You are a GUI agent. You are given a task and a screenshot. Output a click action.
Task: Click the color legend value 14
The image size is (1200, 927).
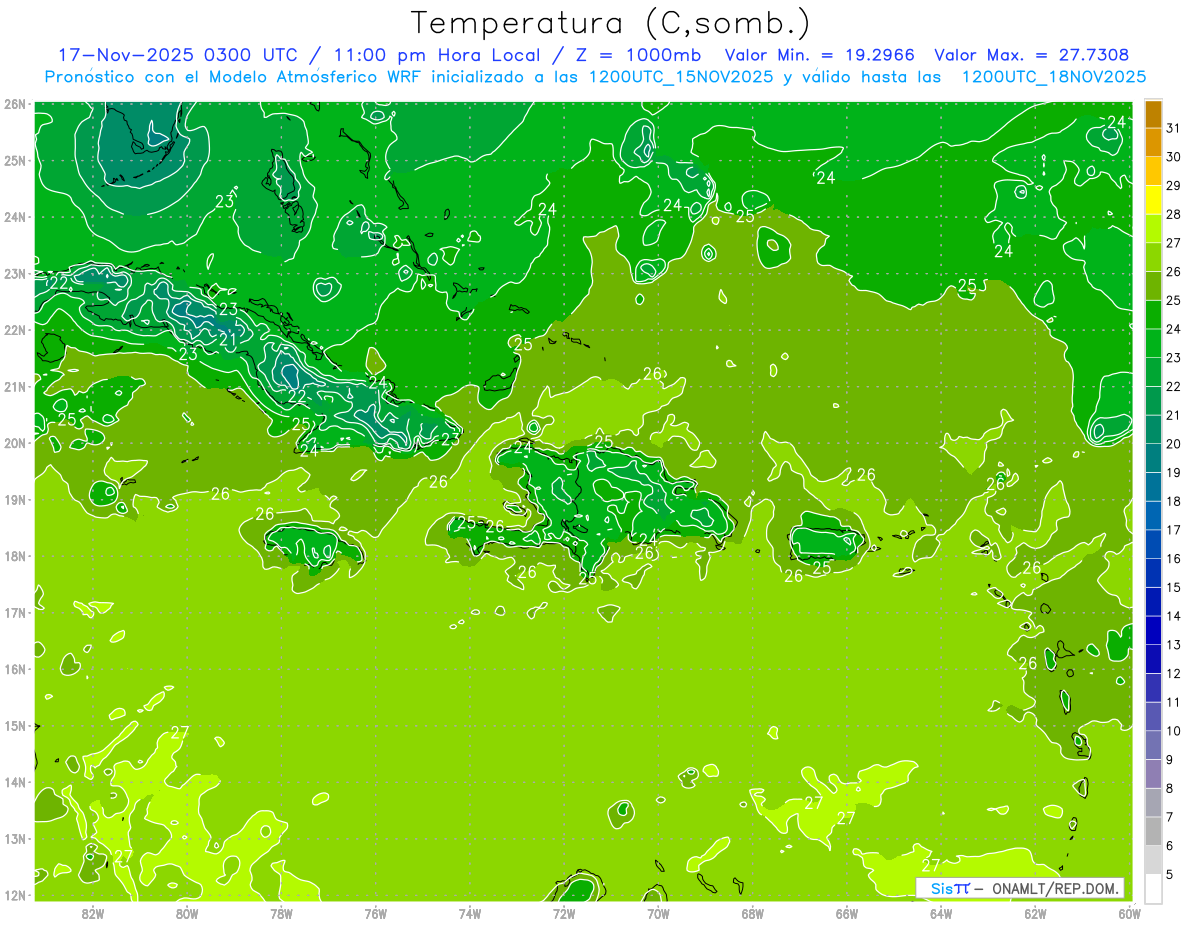[x=1173, y=616]
